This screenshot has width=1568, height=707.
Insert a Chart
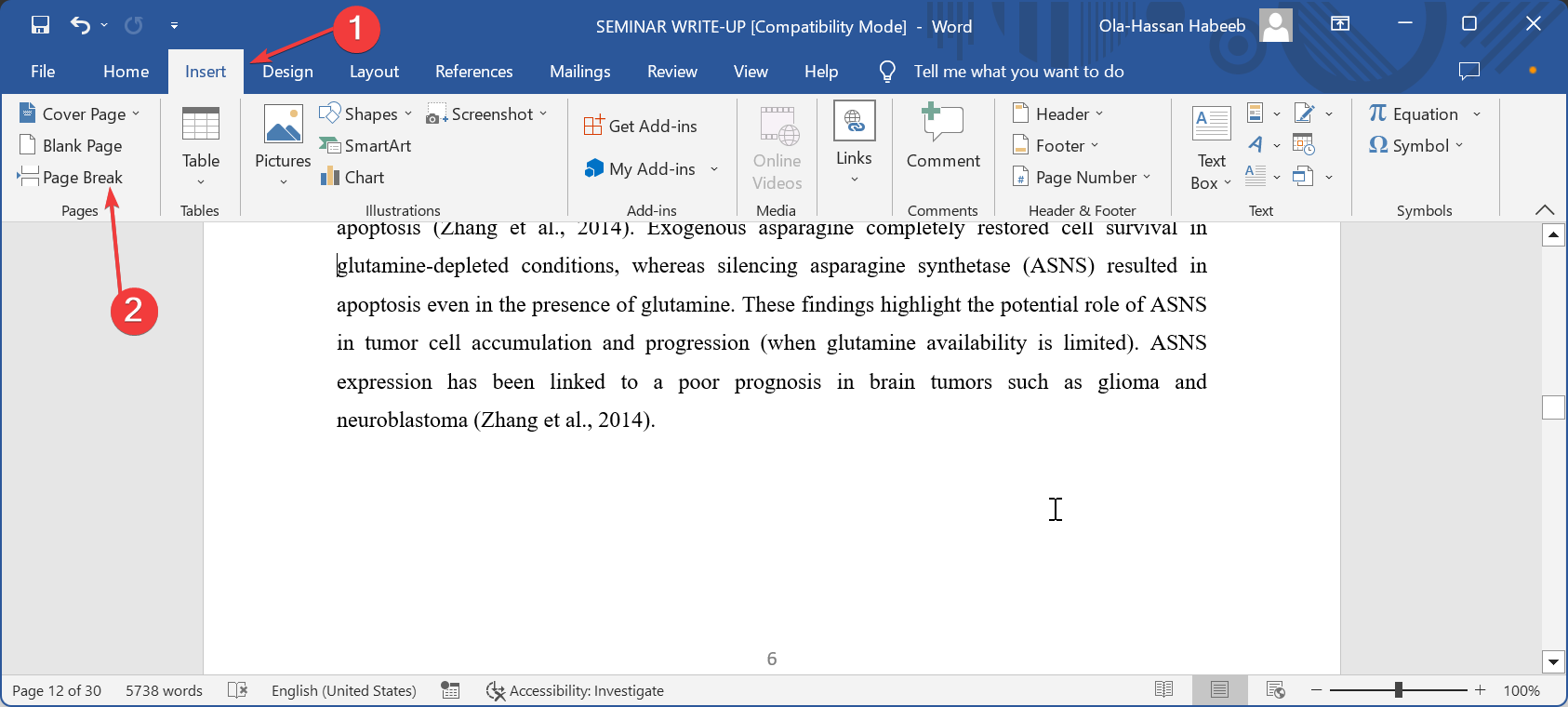click(x=352, y=177)
